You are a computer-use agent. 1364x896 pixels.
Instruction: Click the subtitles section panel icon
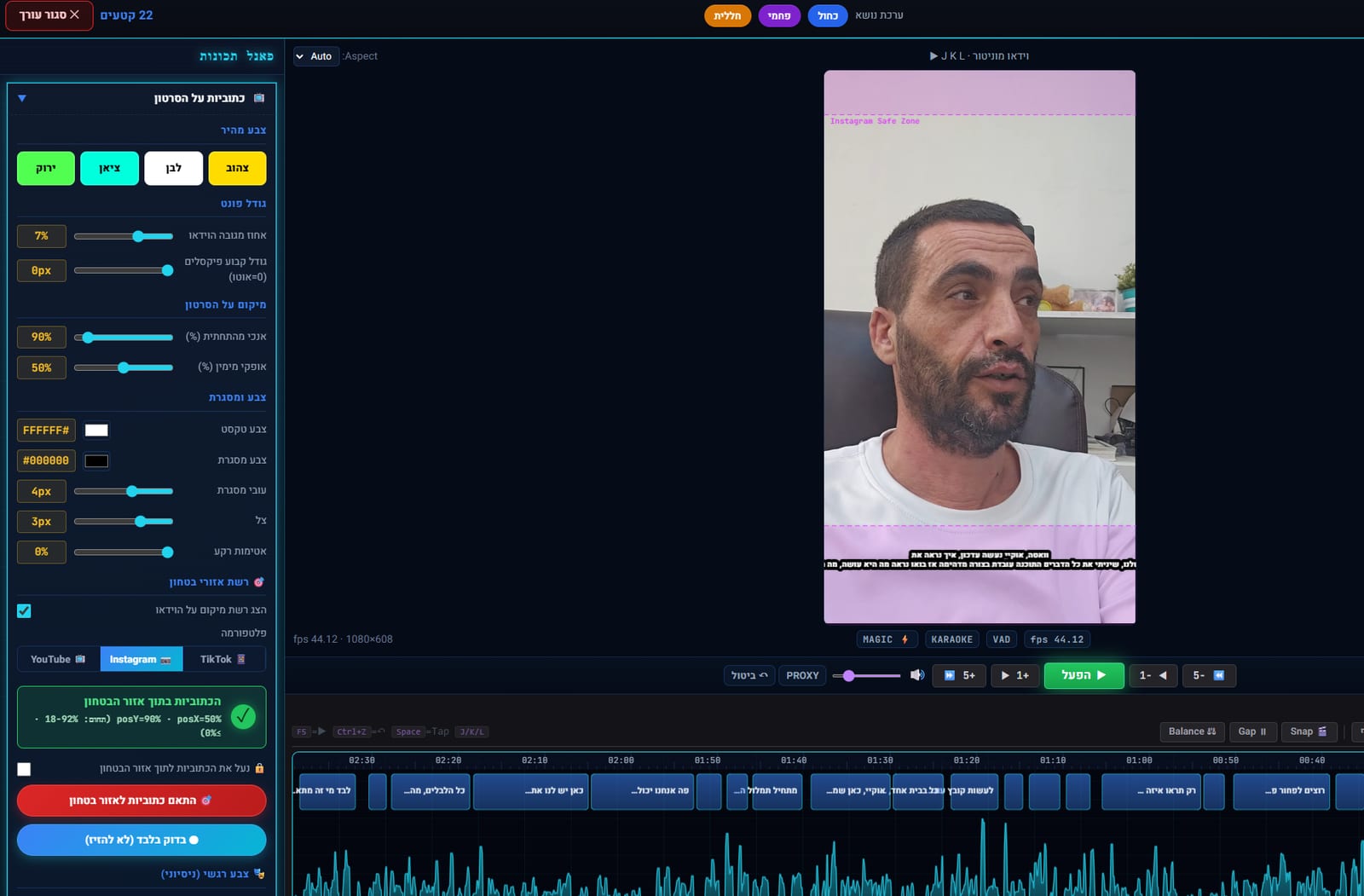[259, 98]
